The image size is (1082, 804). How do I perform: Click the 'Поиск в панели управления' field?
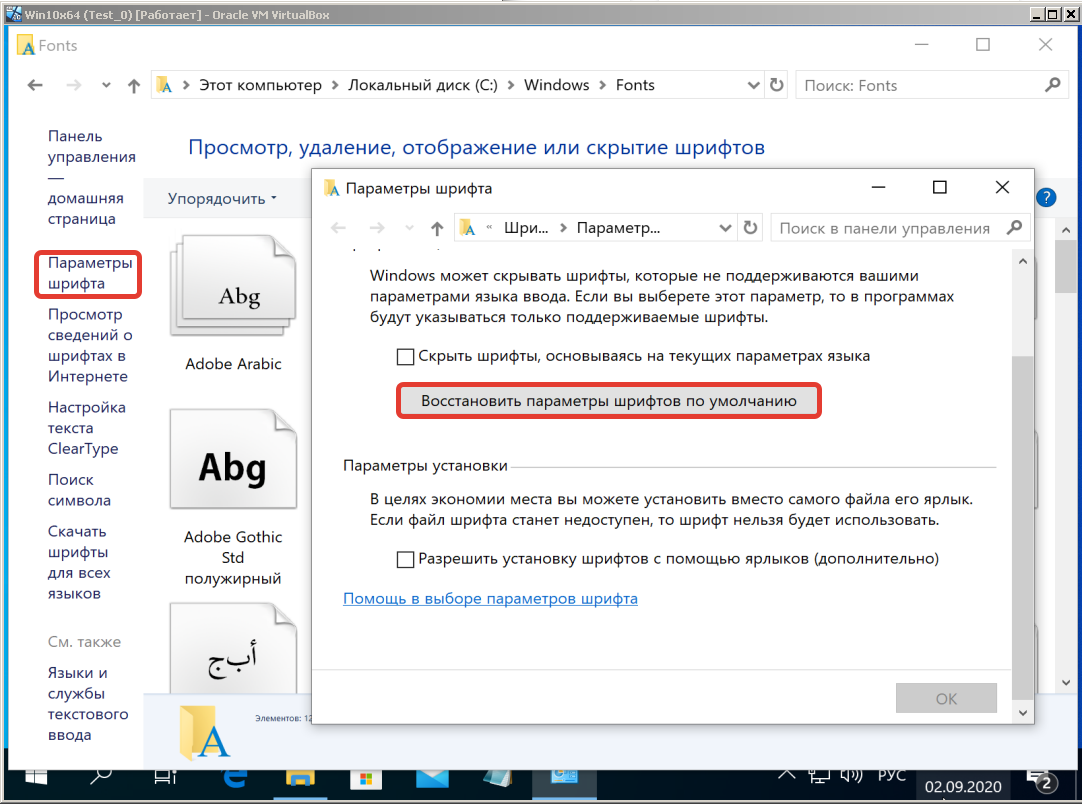tap(899, 228)
